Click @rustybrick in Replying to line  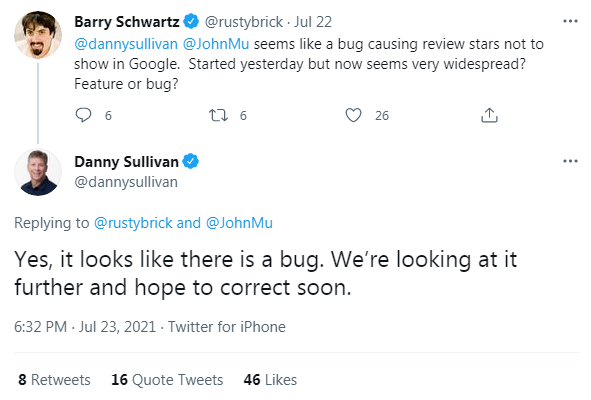[x=133, y=223]
